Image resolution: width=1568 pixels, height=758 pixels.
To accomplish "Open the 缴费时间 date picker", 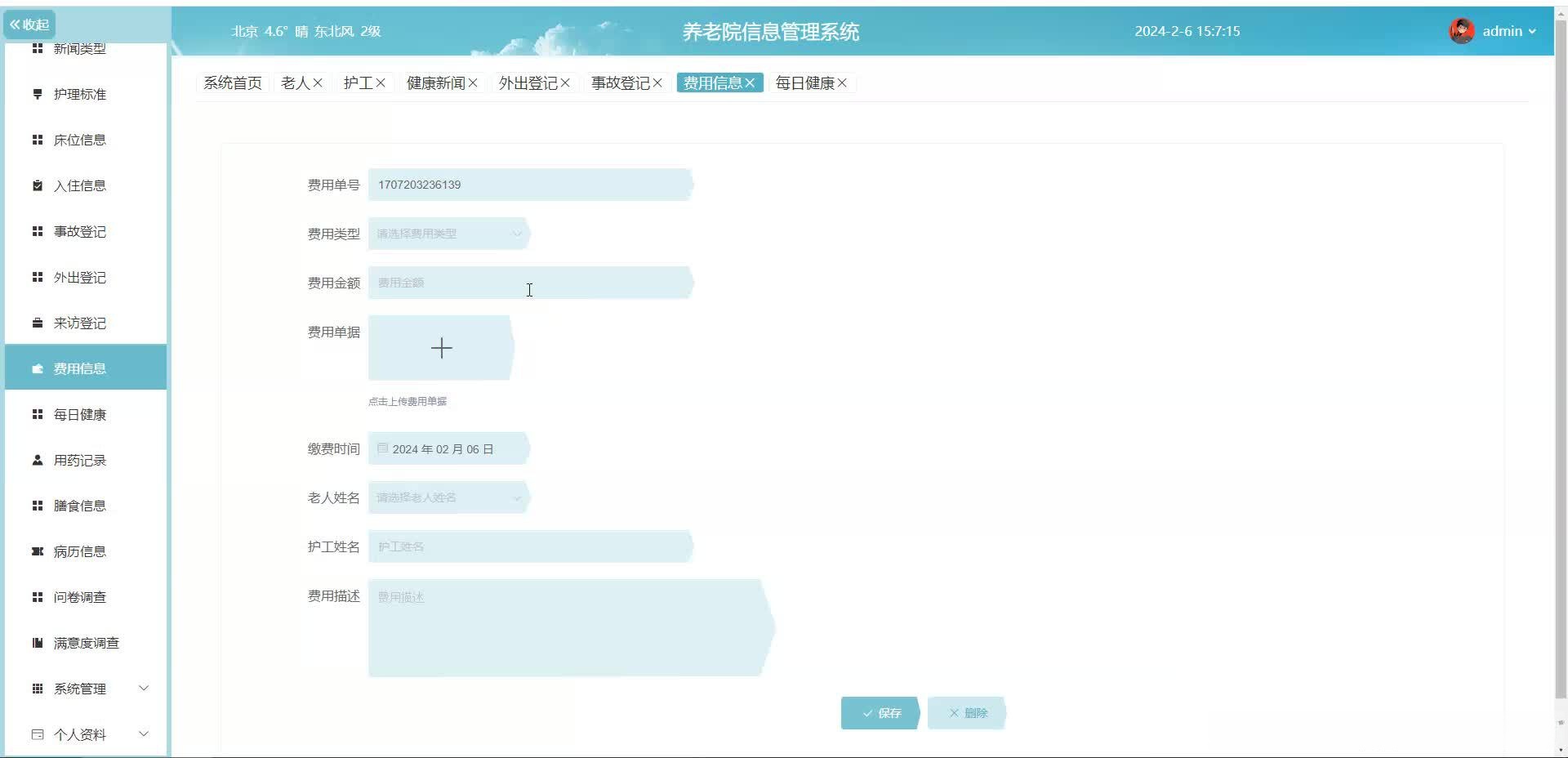I will click(x=448, y=448).
